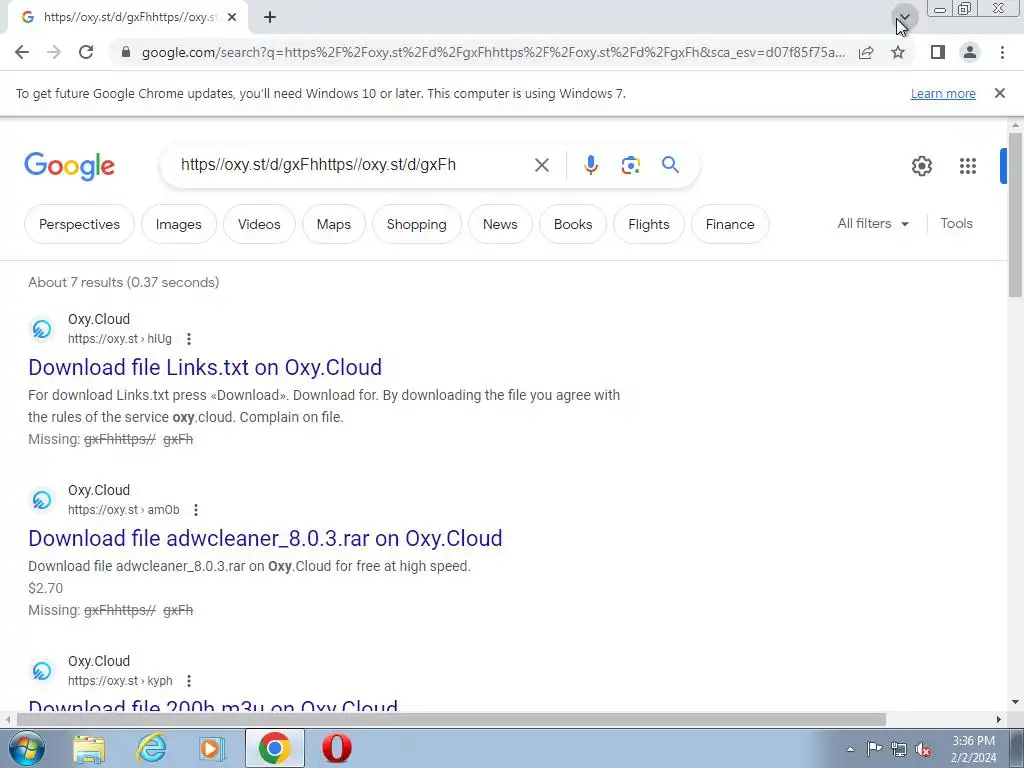Open Windows Explorer from taskbar
The width and height of the screenshot is (1024, 768).
(89, 748)
